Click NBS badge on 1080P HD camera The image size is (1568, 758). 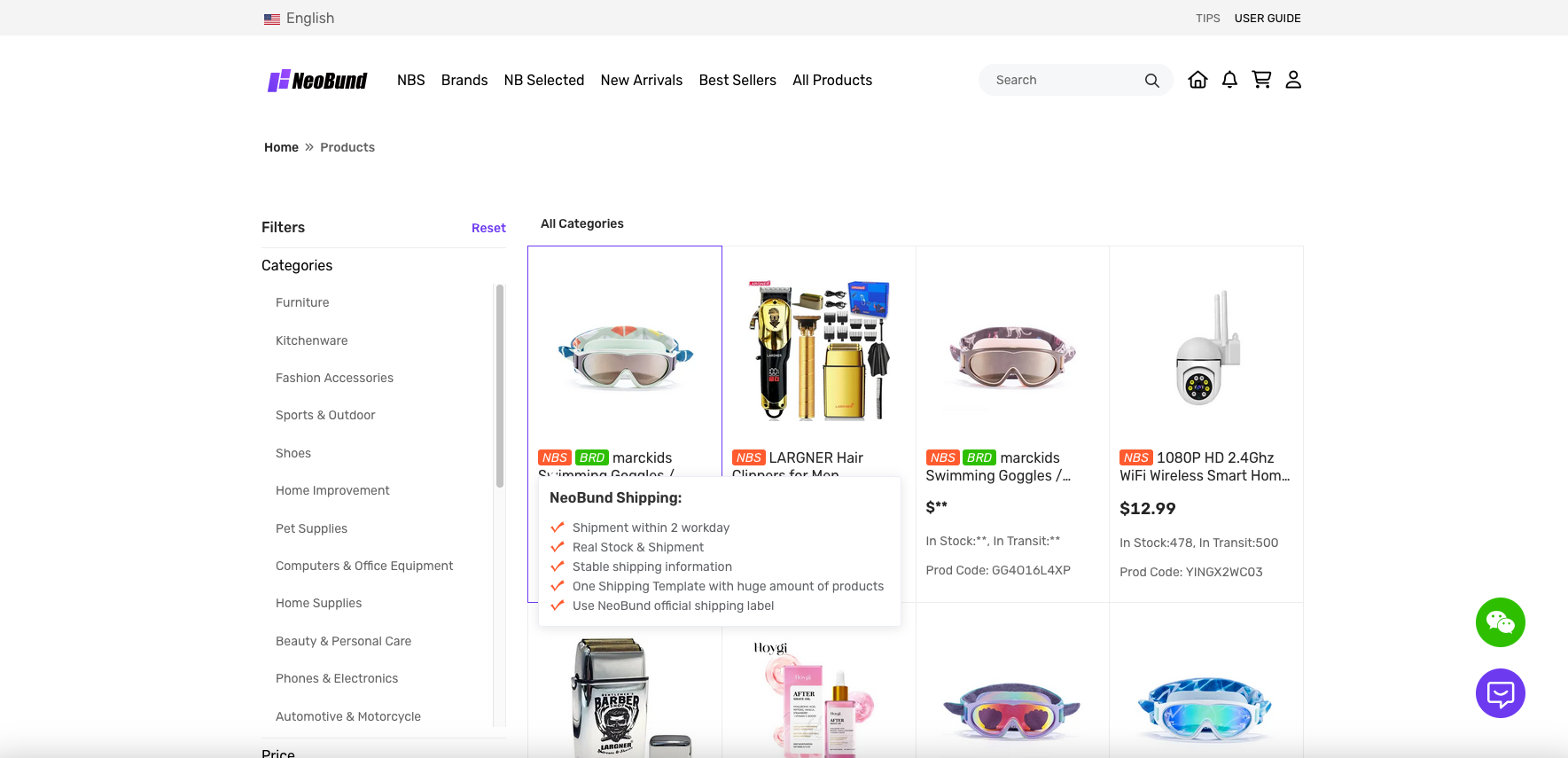pos(1136,457)
